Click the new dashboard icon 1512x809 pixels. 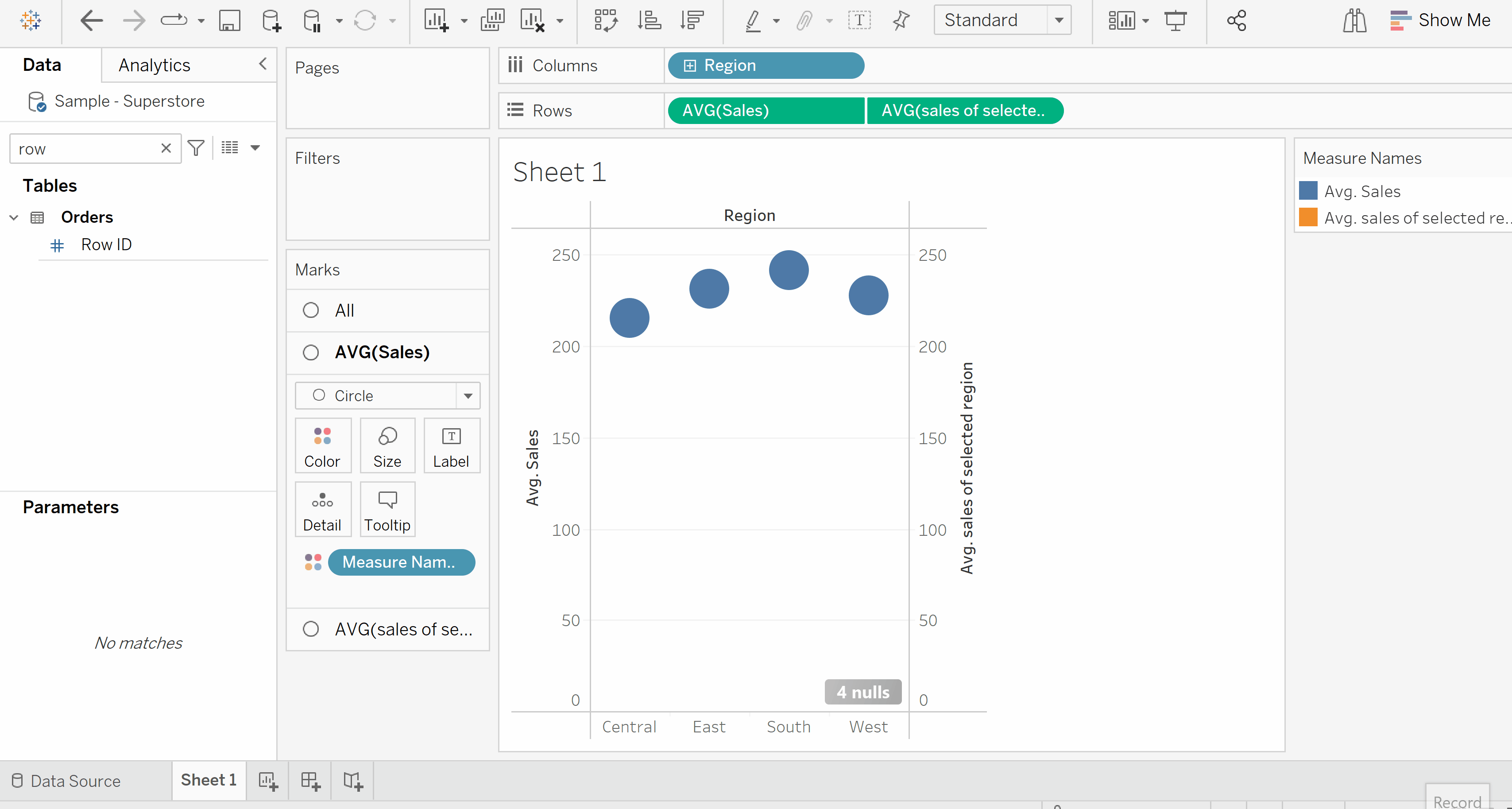(310, 781)
